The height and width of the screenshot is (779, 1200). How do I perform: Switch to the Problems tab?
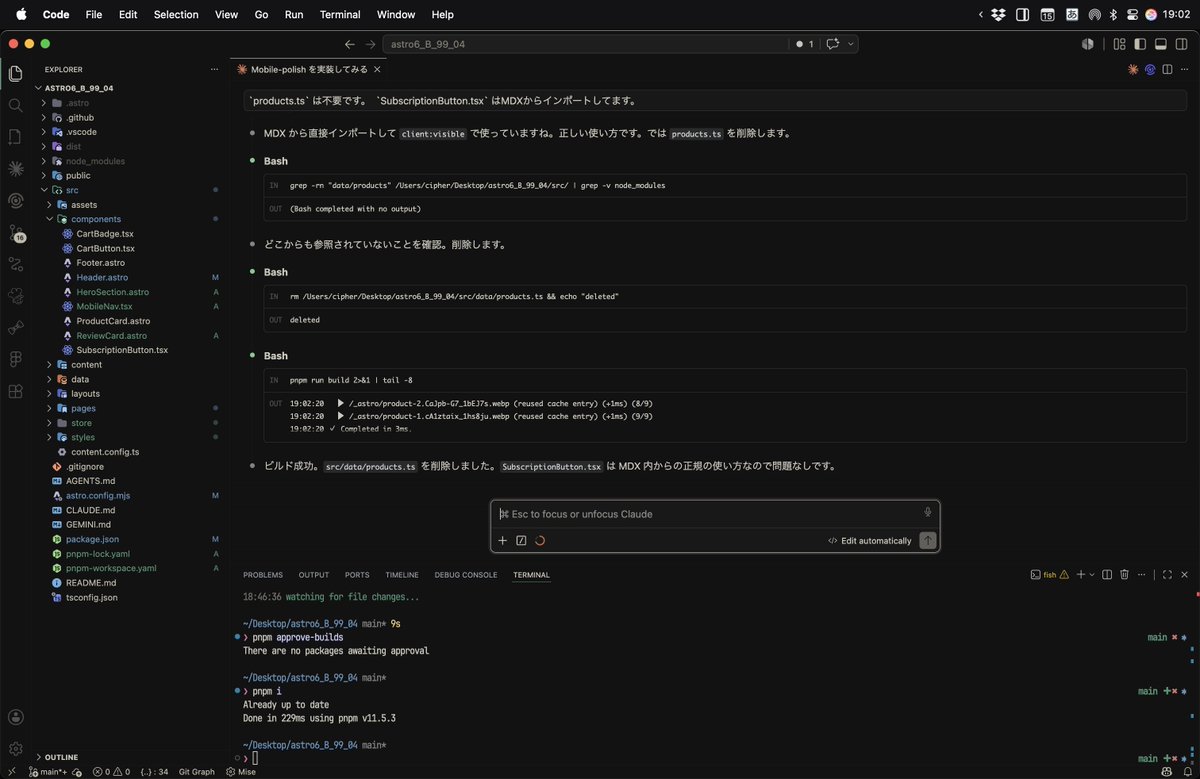263,575
